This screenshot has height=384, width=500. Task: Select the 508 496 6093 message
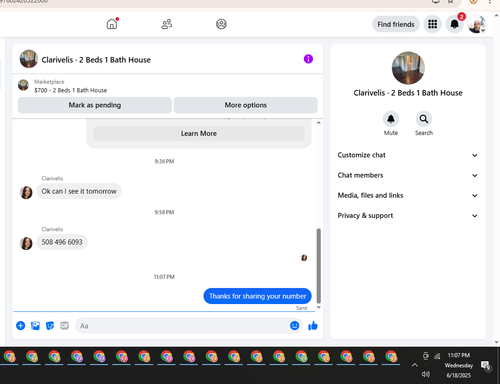(62, 242)
